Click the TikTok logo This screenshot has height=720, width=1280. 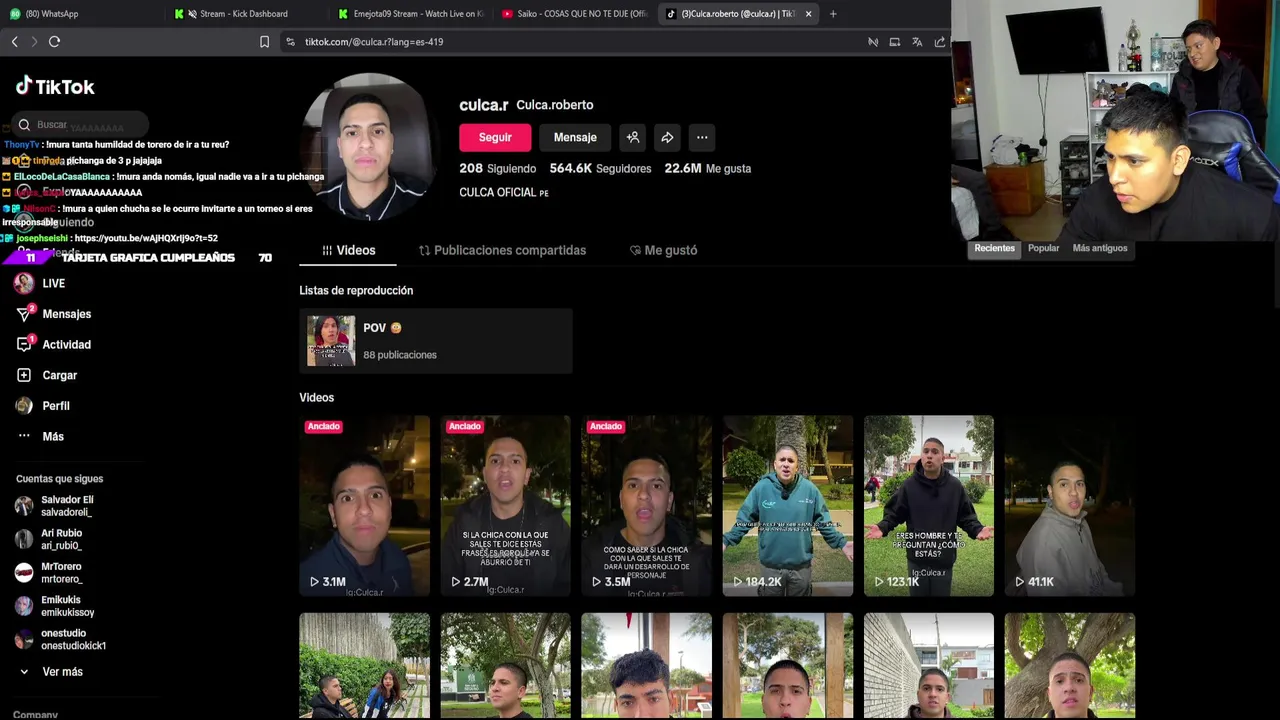[x=55, y=86]
